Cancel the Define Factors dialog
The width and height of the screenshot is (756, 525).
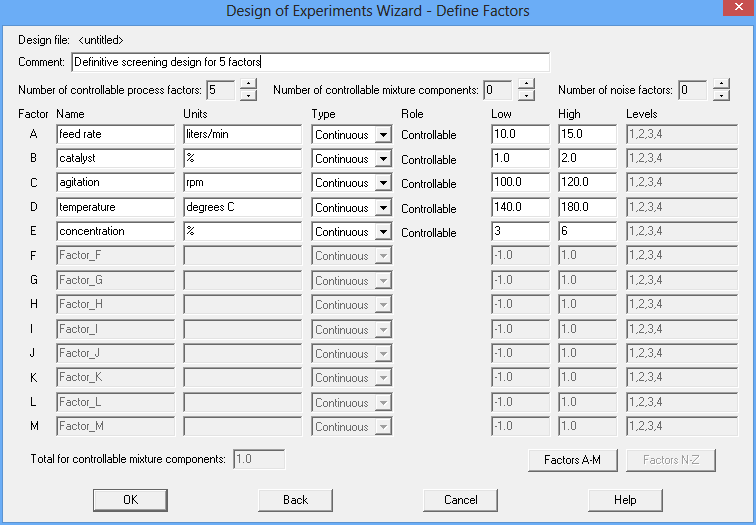point(460,500)
